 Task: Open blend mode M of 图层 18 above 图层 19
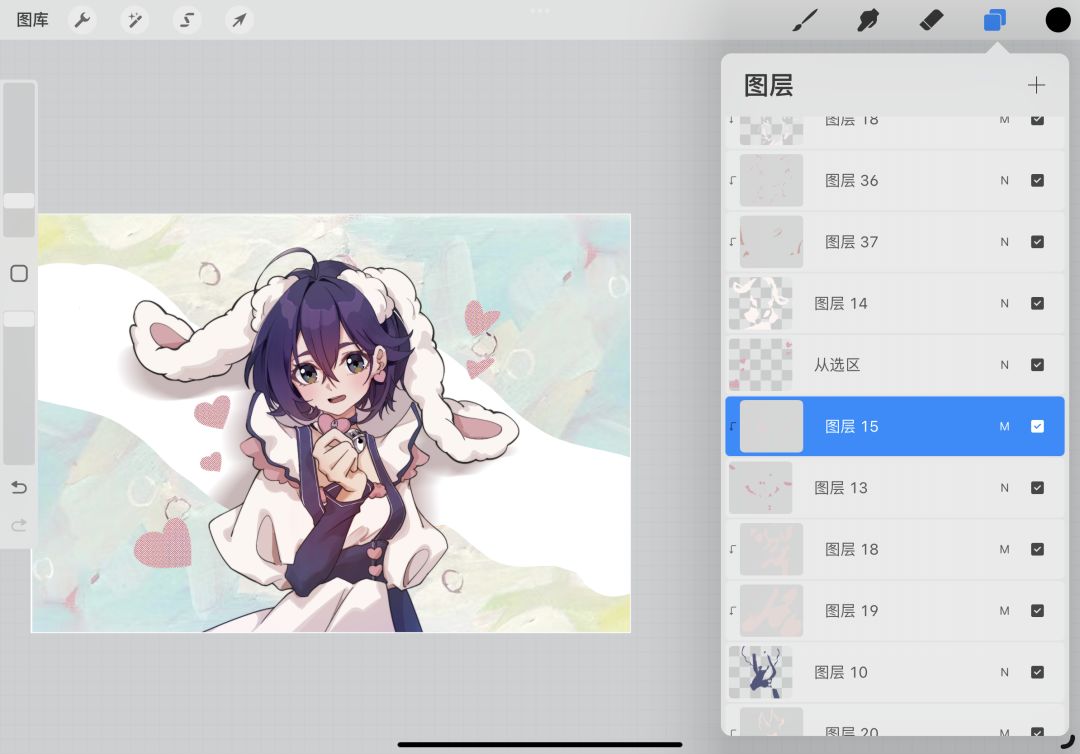tap(1004, 549)
